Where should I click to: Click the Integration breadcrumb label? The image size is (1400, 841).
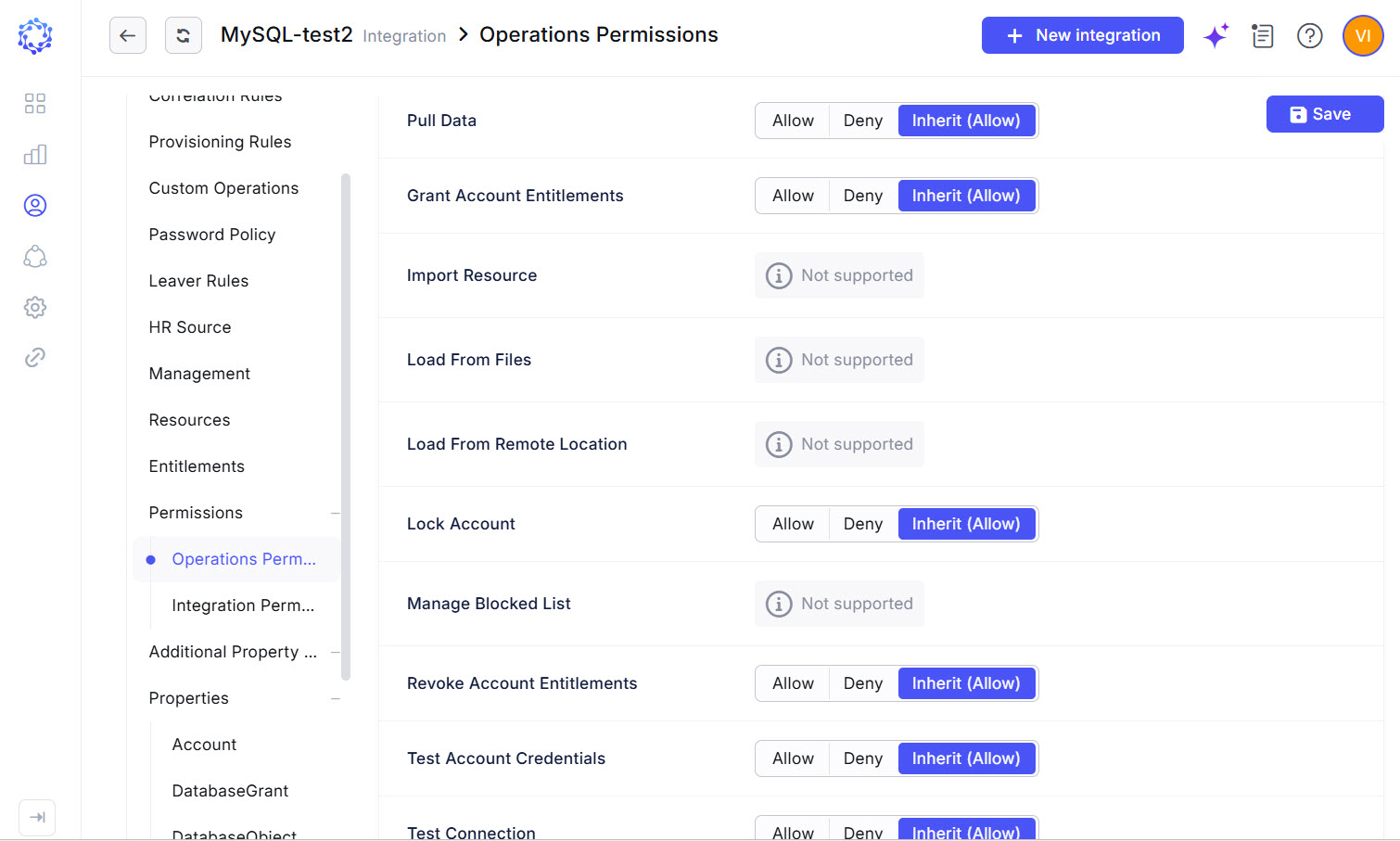[x=404, y=36]
